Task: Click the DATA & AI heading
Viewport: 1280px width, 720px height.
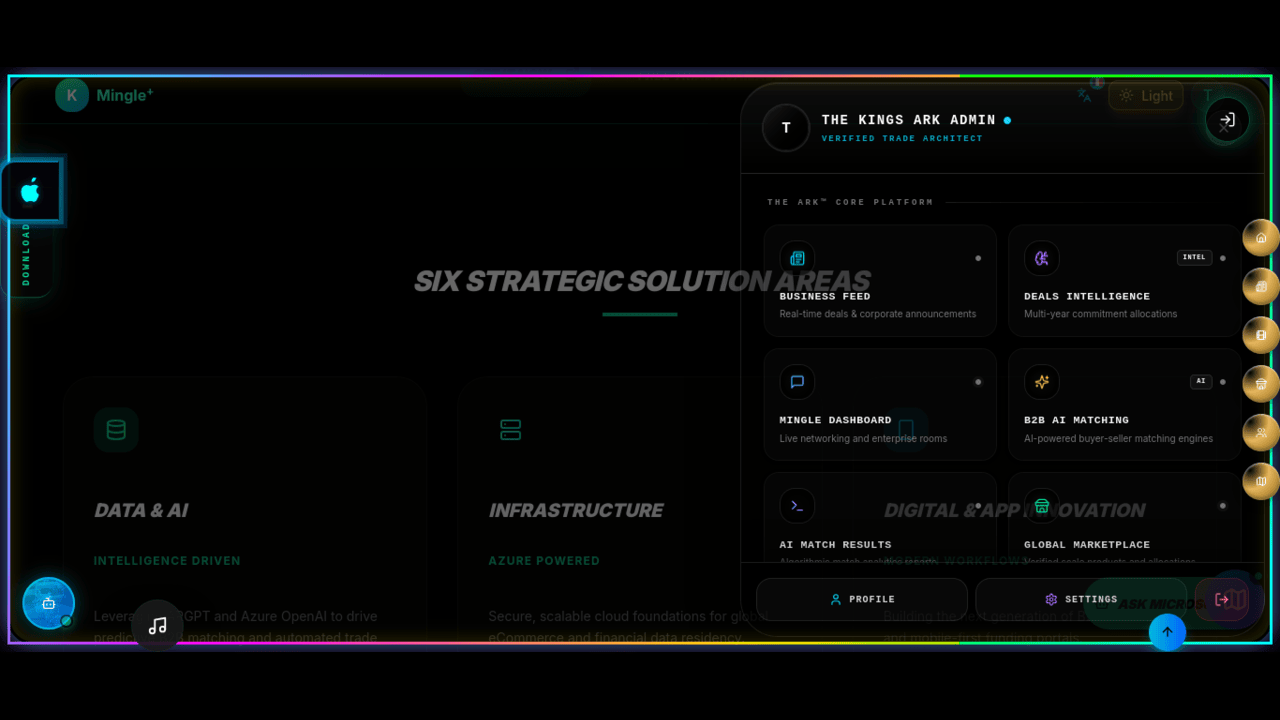Action: (141, 510)
